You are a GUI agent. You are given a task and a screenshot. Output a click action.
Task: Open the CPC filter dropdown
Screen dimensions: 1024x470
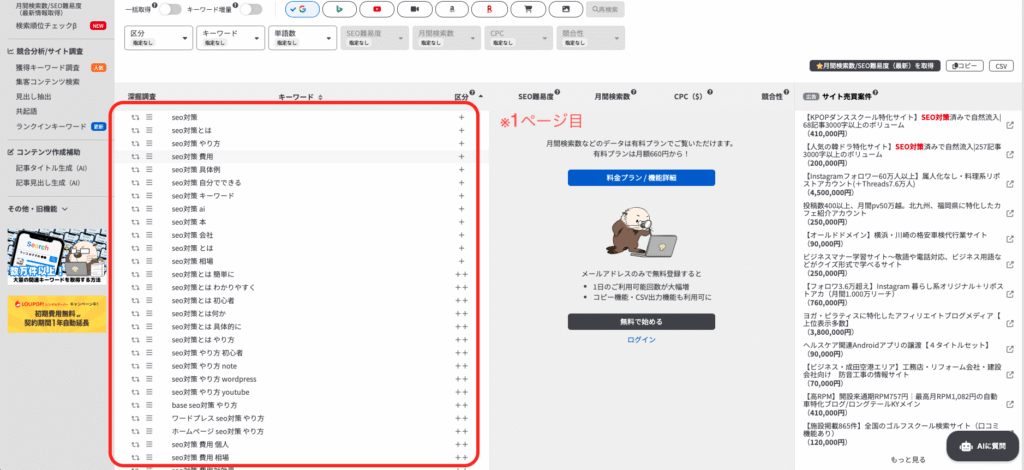coord(518,38)
